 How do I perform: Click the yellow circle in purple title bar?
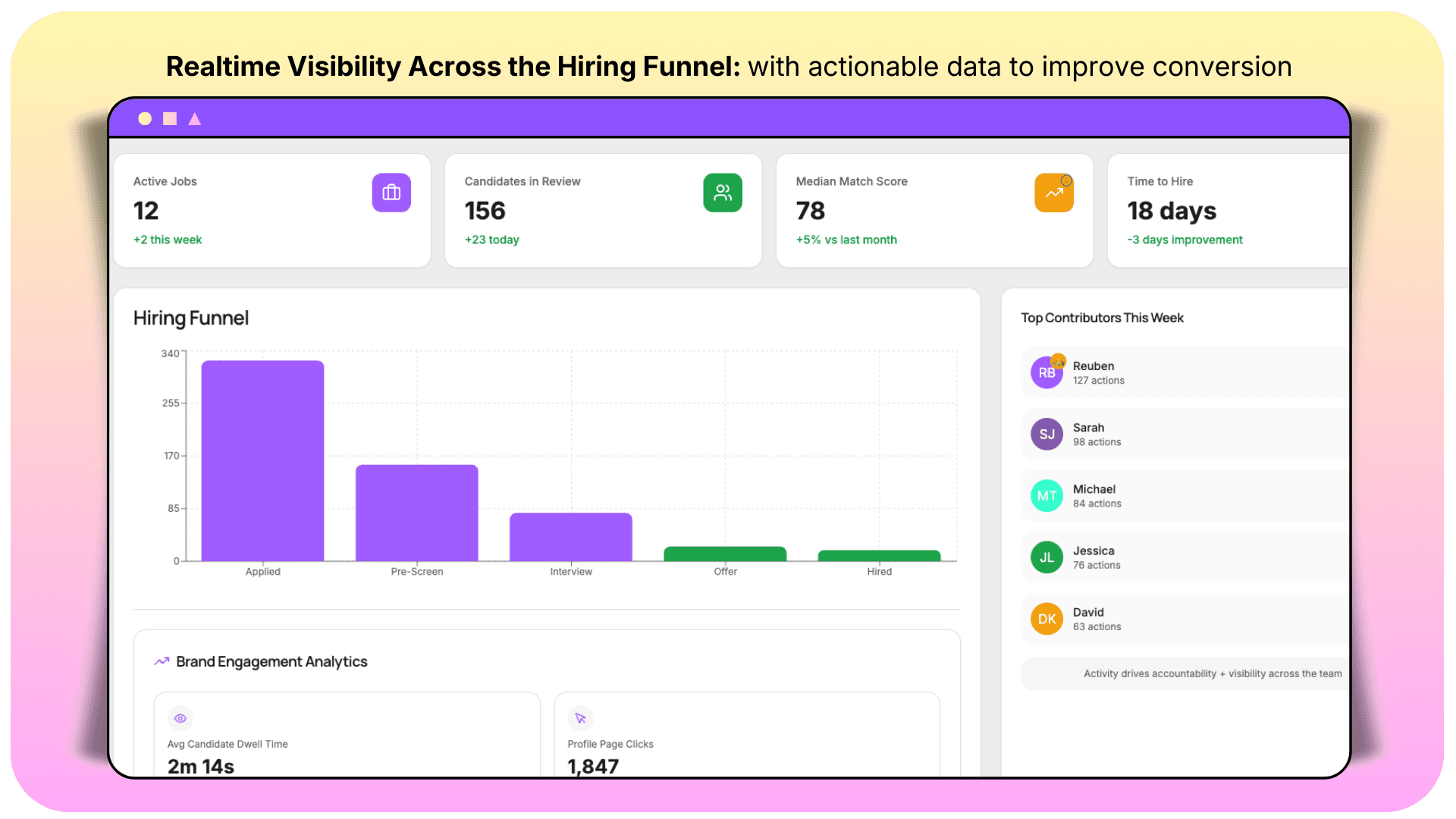pos(145,119)
